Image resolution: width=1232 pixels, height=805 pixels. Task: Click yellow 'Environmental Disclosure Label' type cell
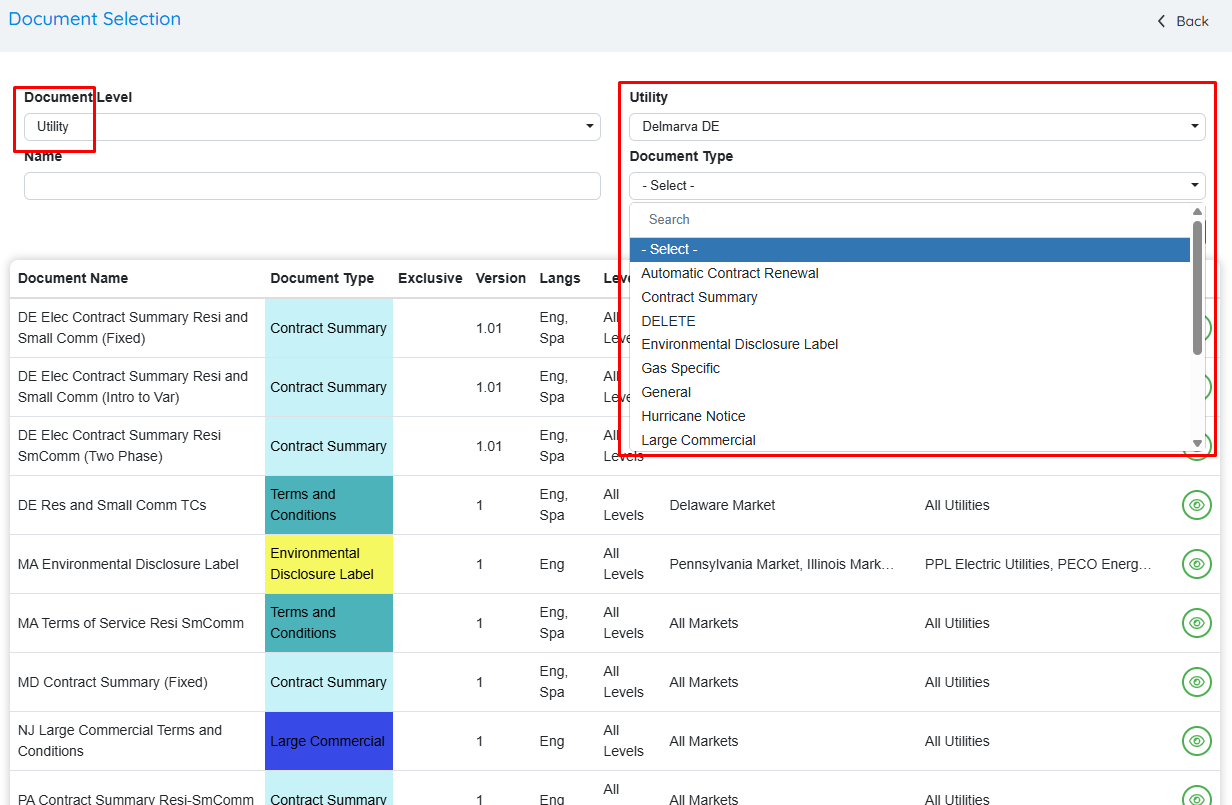(x=329, y=564)
